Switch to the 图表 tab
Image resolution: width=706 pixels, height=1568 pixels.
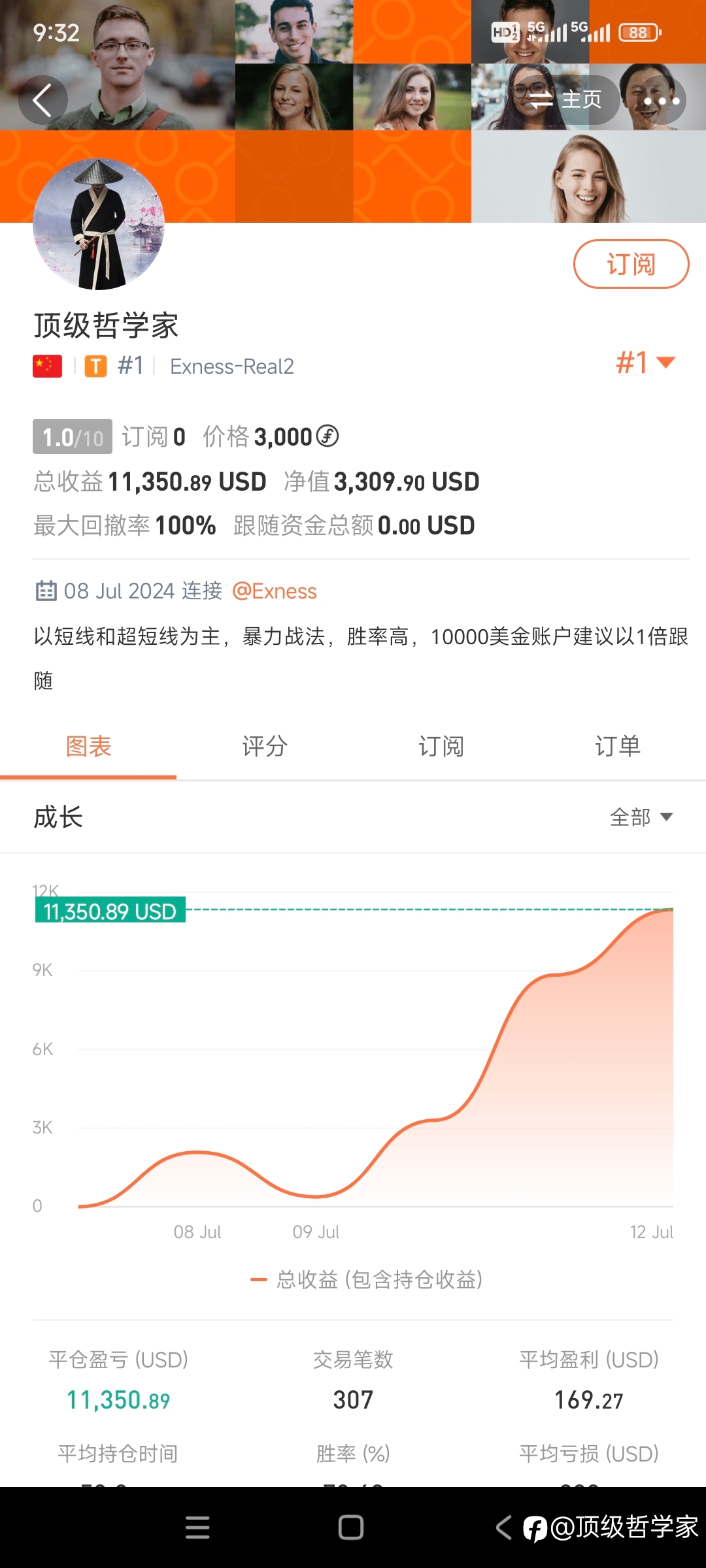click(88, 746)
